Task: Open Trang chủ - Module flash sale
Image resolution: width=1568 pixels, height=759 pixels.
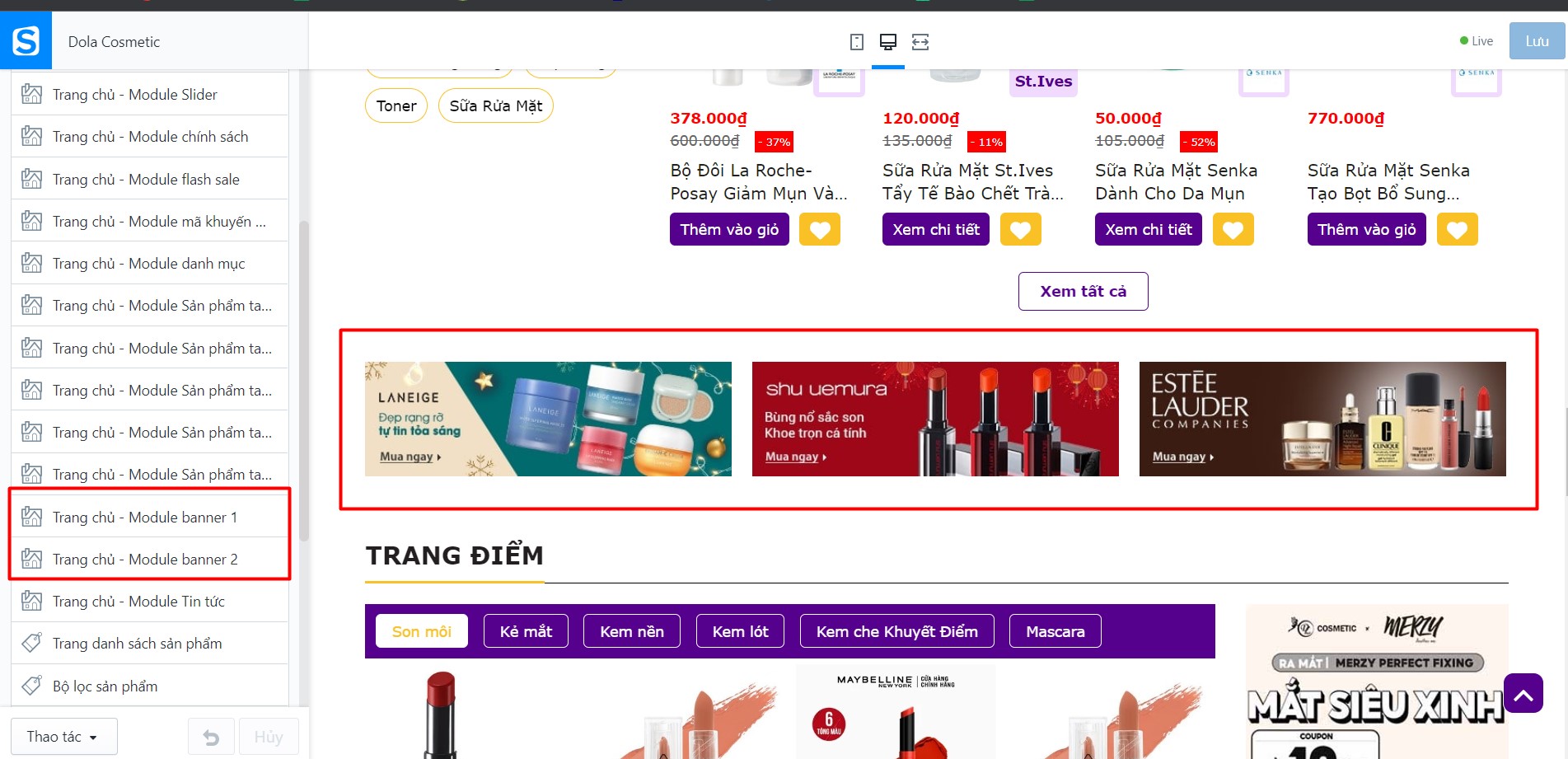Action: point(150,179)
